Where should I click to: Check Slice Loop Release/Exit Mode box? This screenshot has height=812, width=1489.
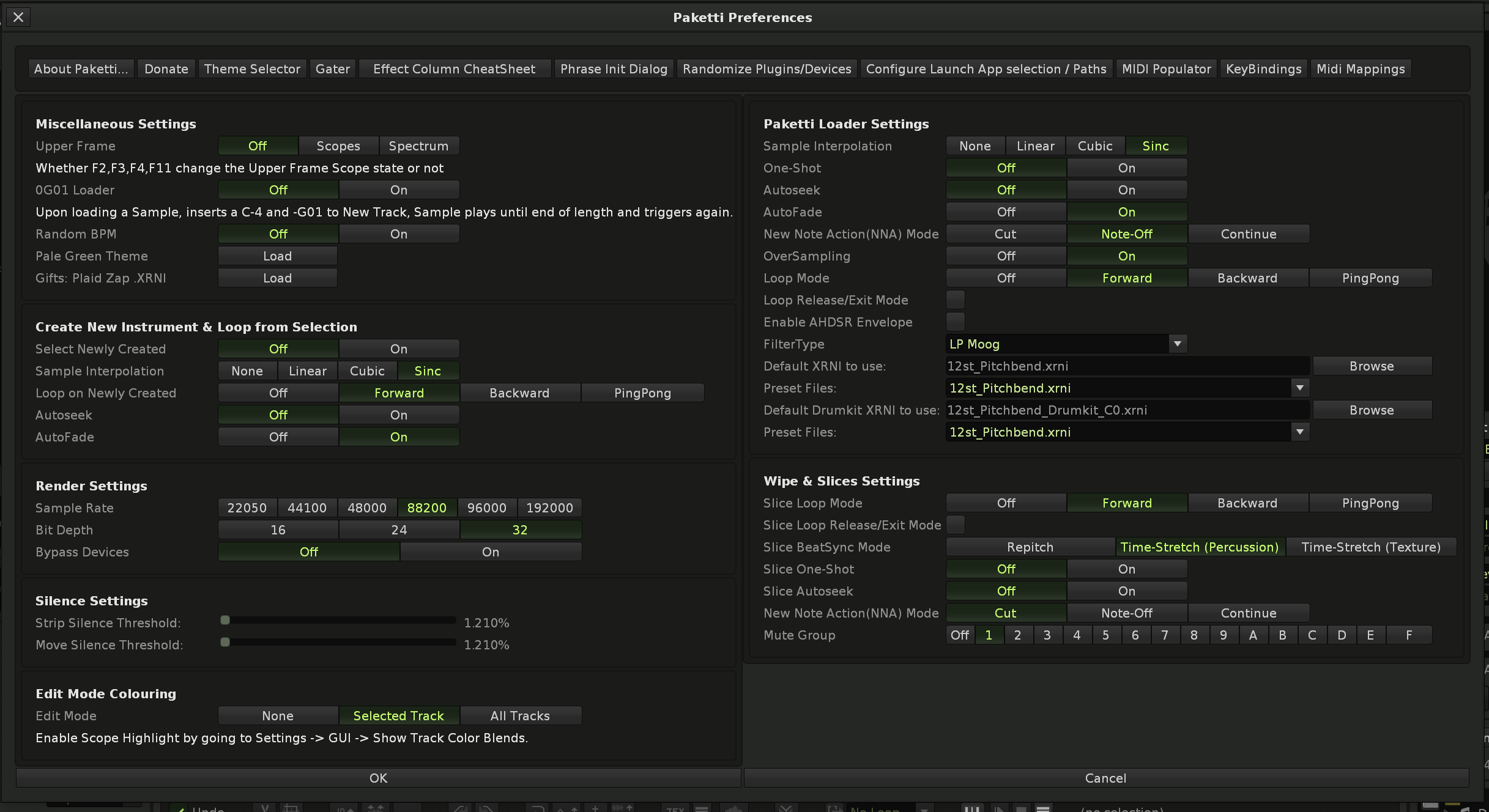coord(955,525)
